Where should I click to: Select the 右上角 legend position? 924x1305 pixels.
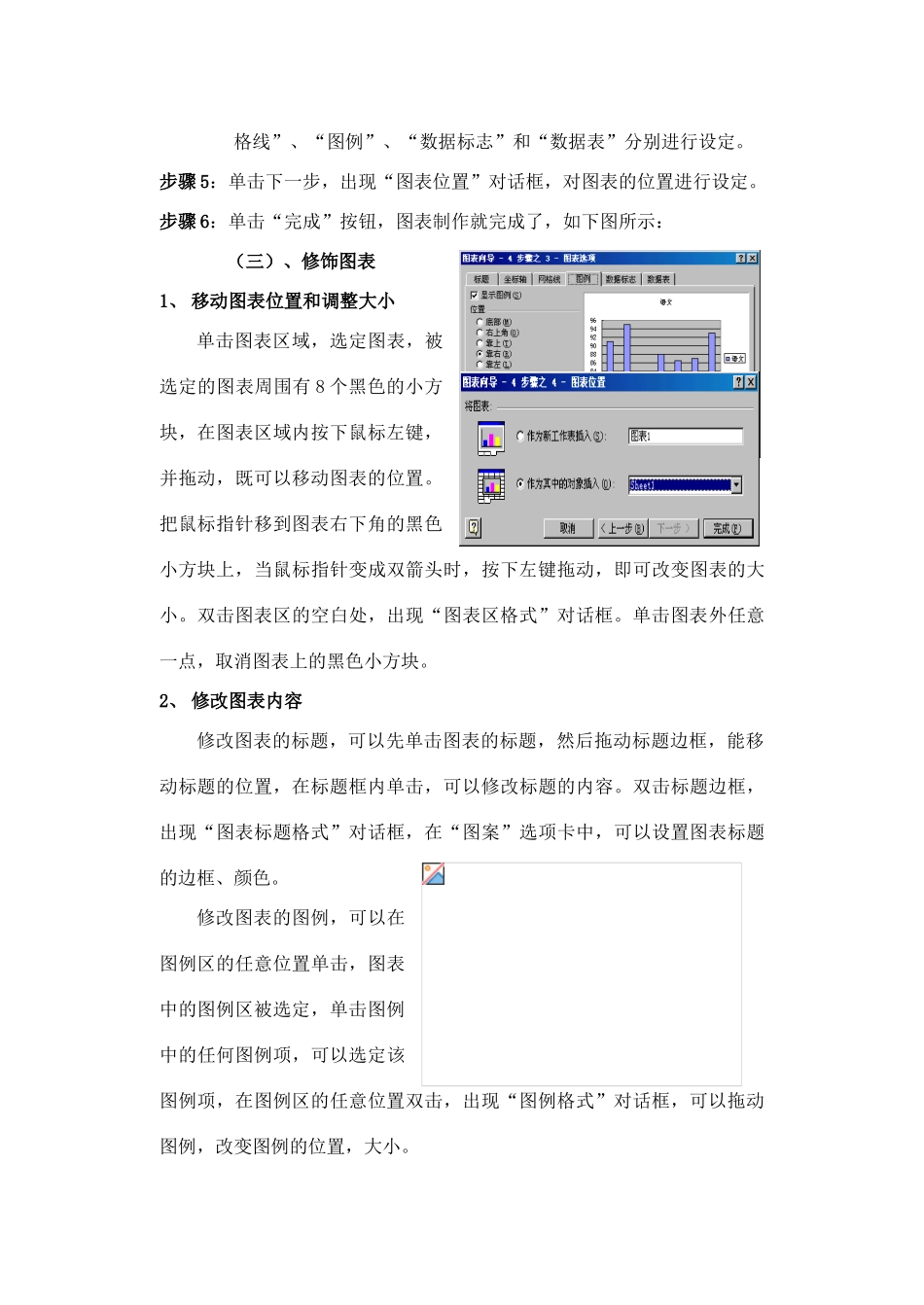coord(480,333)
